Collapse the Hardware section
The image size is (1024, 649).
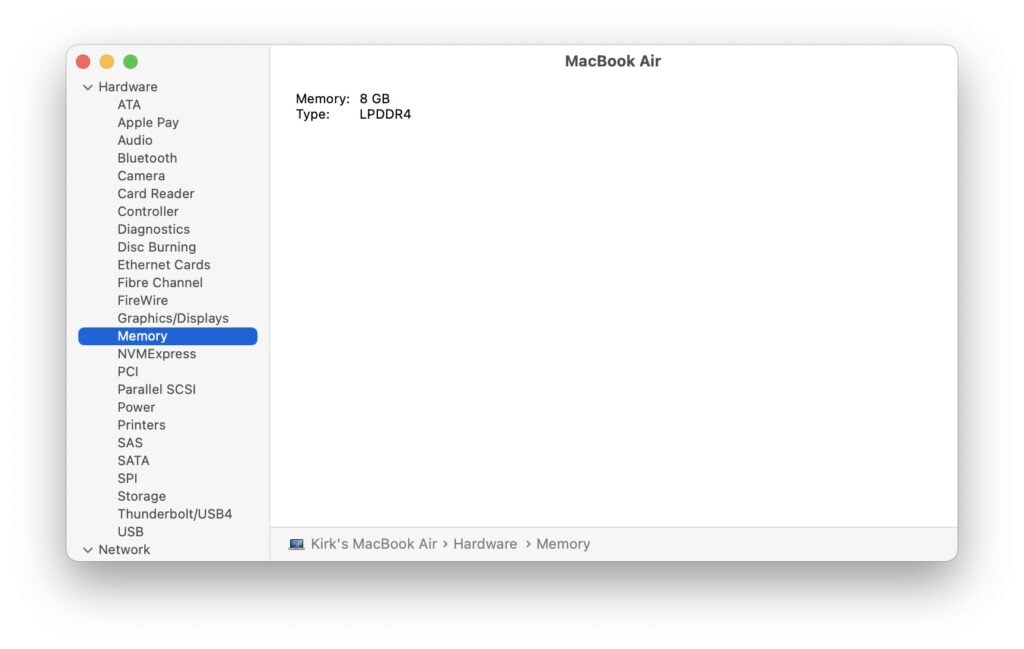88,87
